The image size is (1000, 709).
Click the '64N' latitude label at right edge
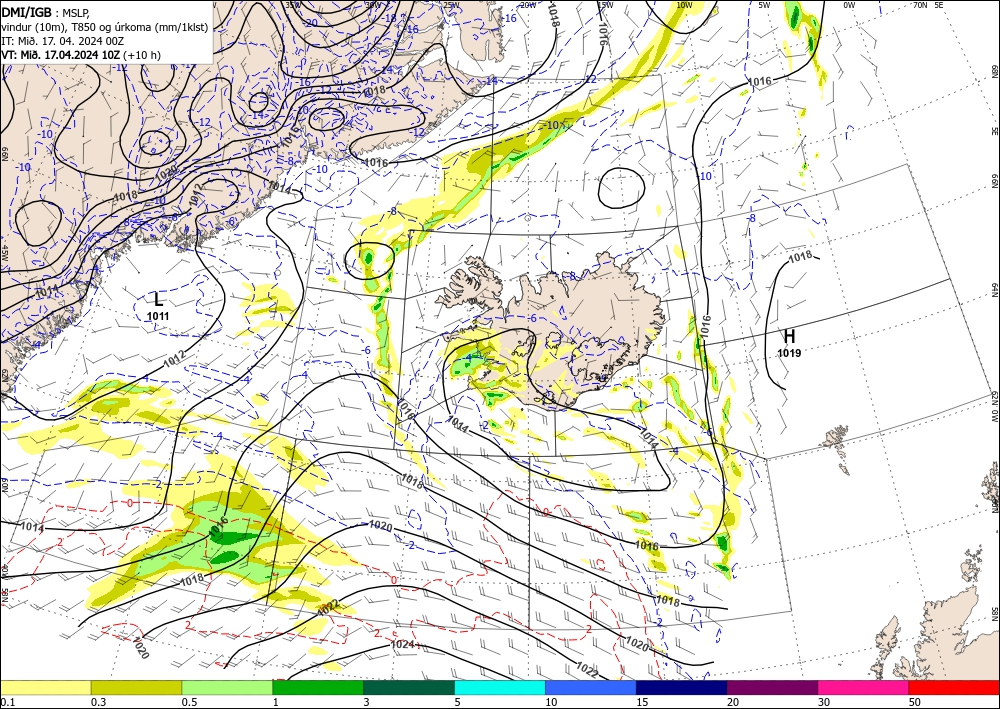point(994,289)
